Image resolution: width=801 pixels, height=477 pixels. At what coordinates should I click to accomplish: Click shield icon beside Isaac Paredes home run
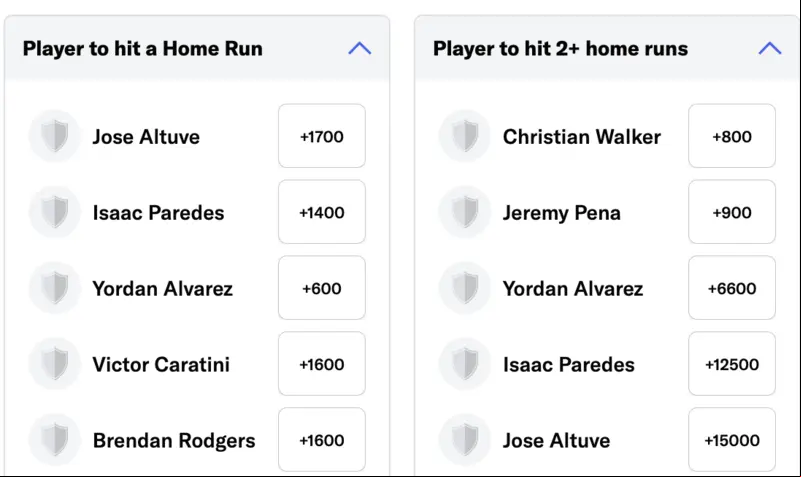coord(55,212)
